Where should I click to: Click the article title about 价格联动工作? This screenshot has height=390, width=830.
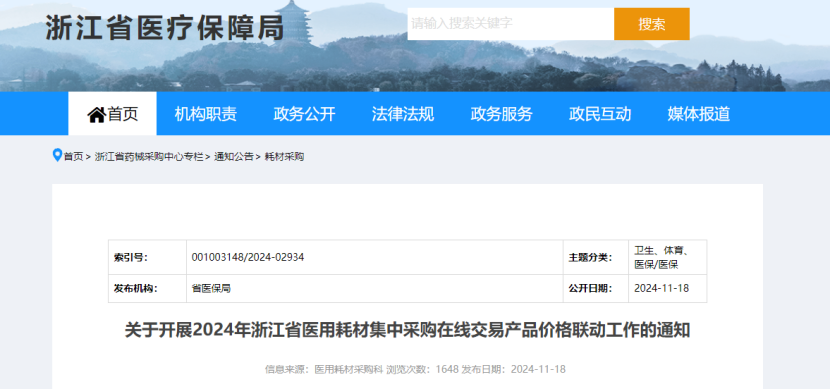tap(407, 331)
